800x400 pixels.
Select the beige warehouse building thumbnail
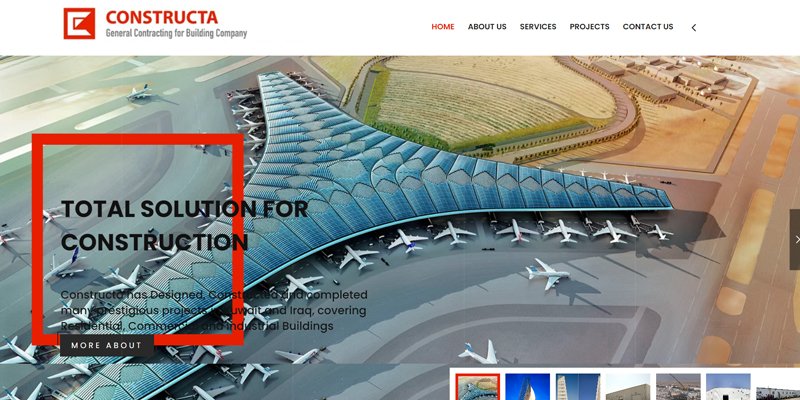coord(628,387)
